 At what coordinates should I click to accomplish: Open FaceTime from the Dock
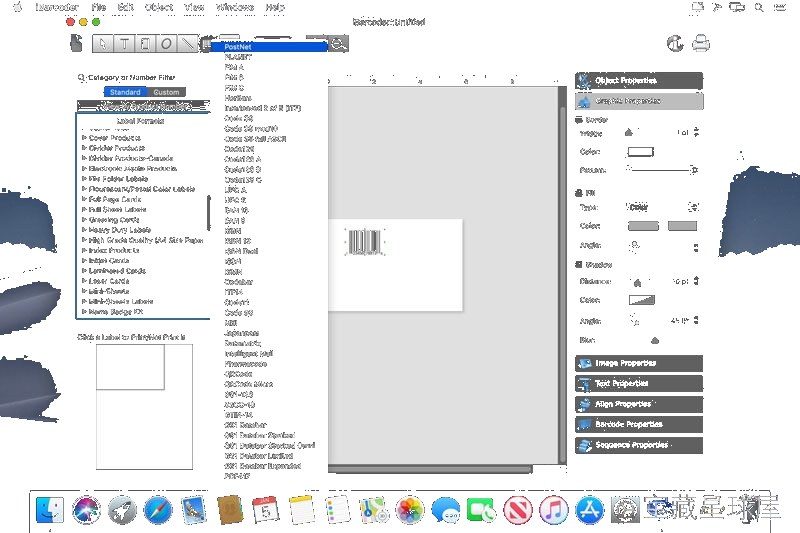click(x=481, y=510)
